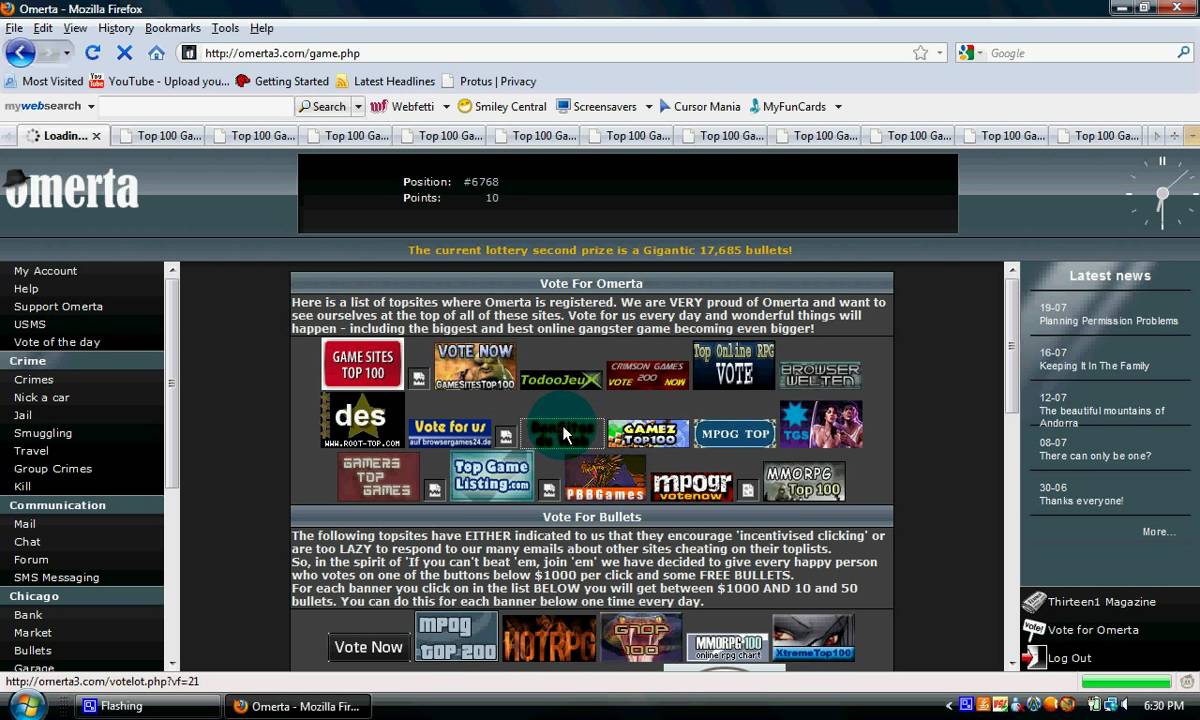Expand the Screensavers dropdown arrow
1200x720 pixels.
coord(648,107)
